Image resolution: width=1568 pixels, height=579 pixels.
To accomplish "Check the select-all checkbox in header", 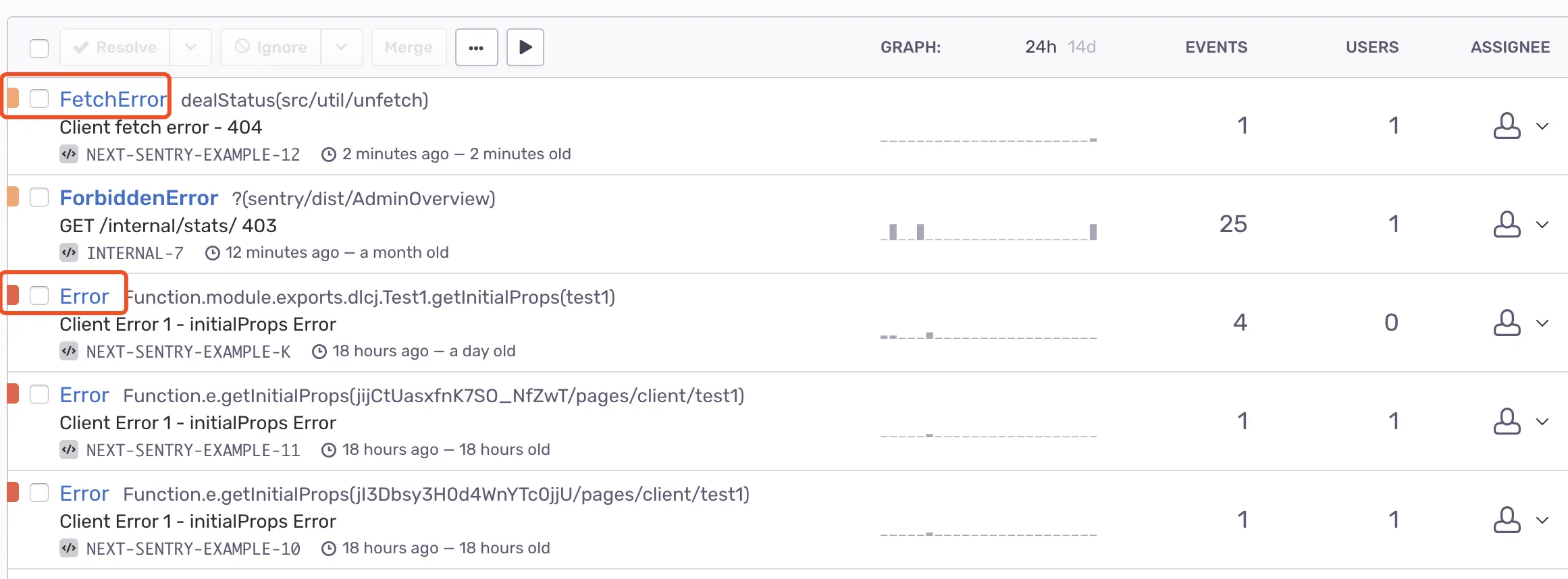I will coord(39,49).
